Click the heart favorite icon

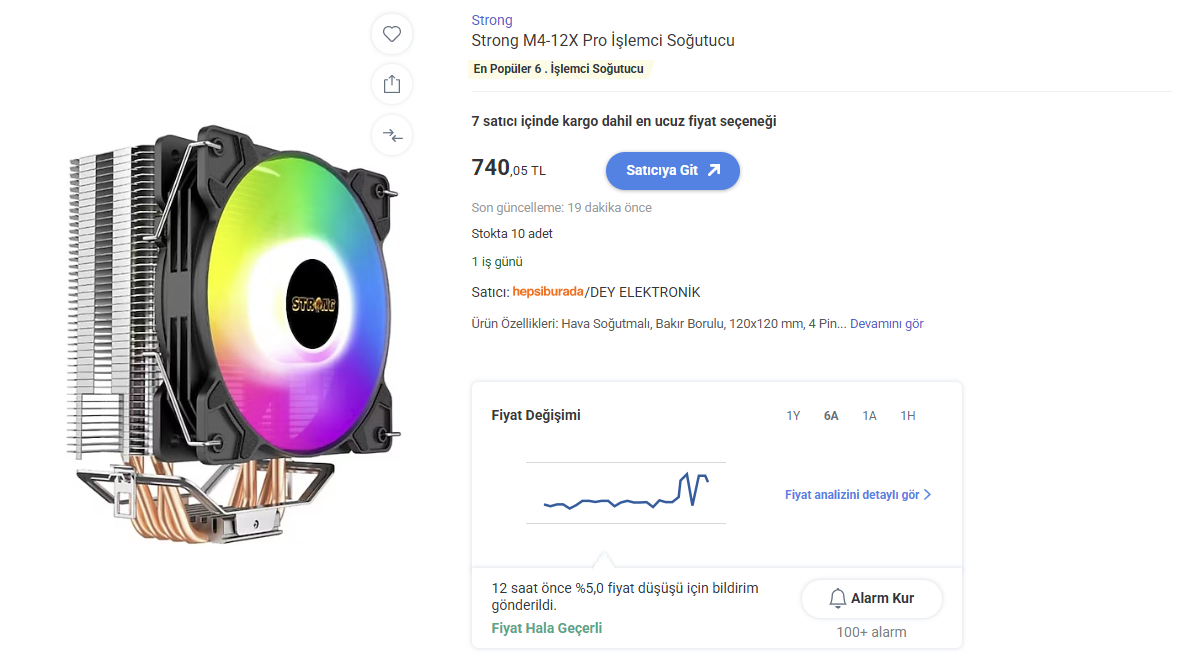pos(392,34)
